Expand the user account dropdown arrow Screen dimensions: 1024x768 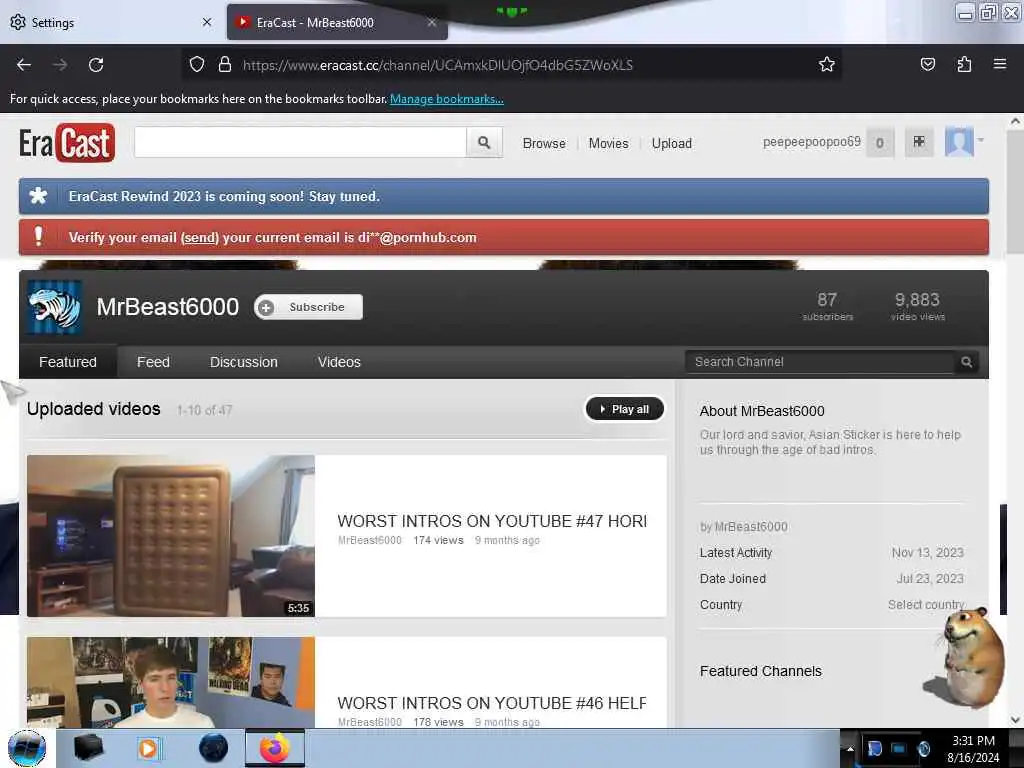pyautogui.click(x=981, y=140)
